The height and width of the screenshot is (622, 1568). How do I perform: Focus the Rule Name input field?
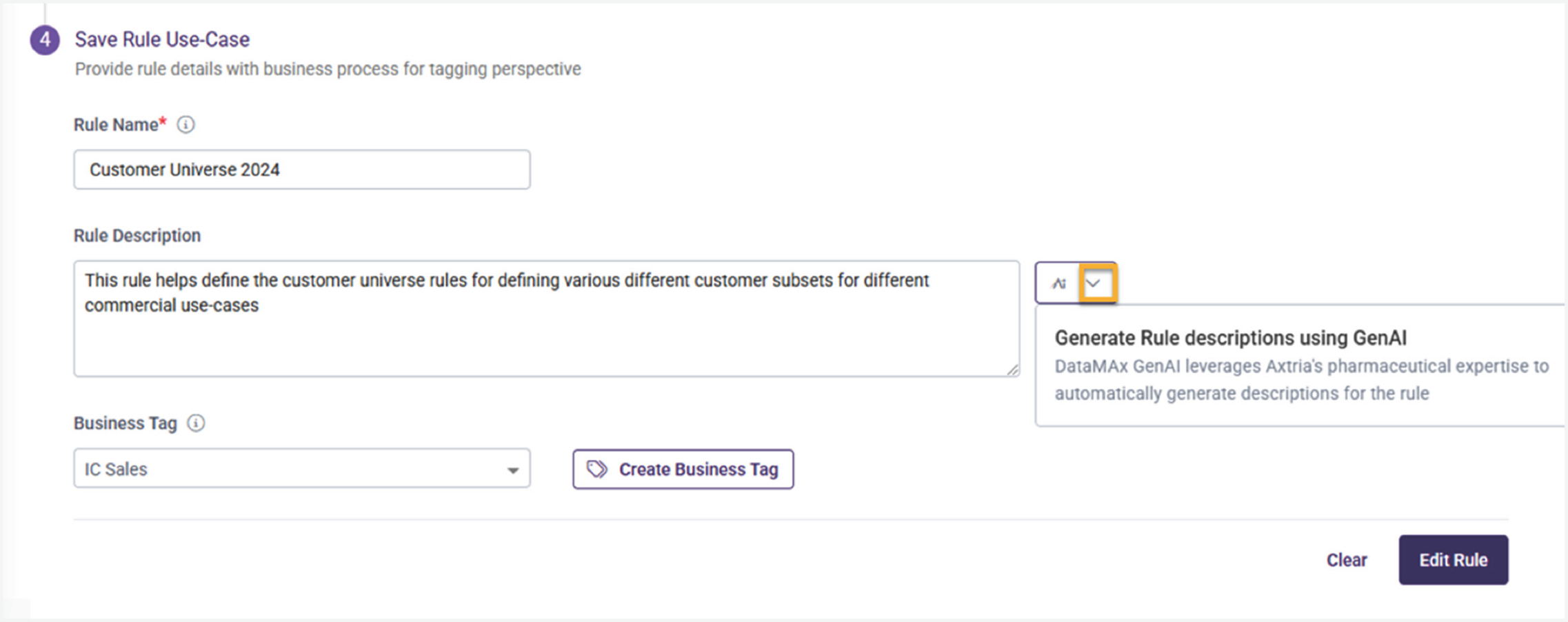coord(301,170)
